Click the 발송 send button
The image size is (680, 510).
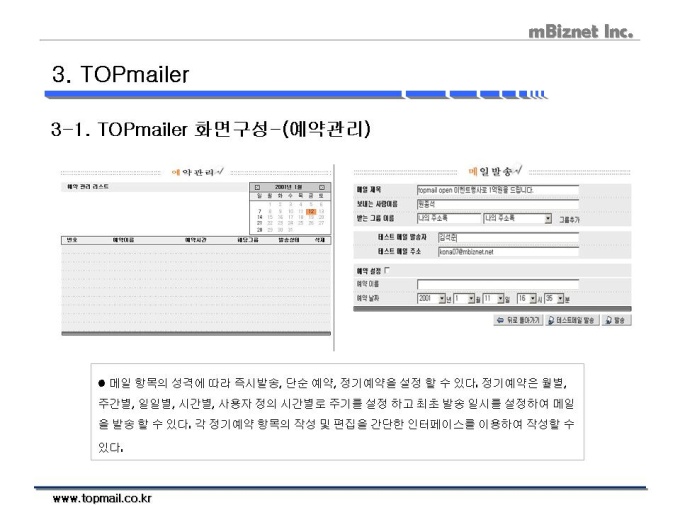tap(616, 320)
